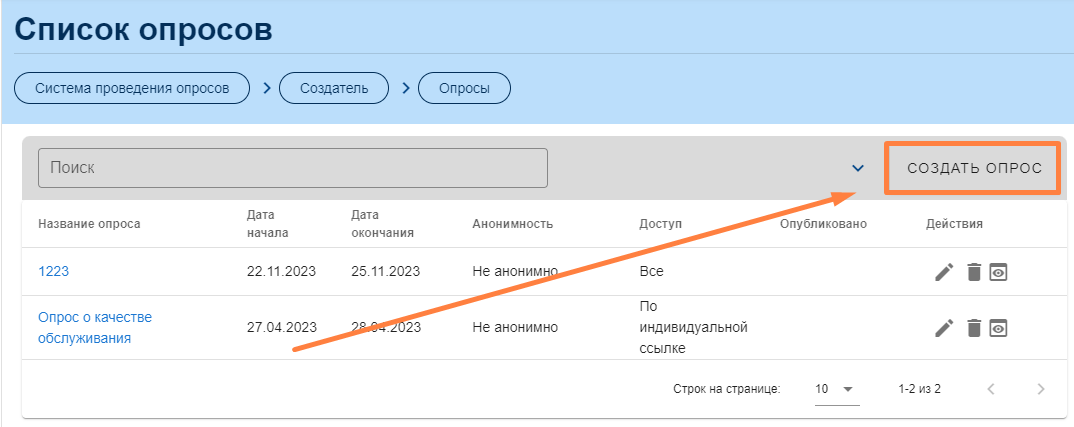Expand the filter chevron beside the search field
The image size is (1074, 427).
pos(857,168)
